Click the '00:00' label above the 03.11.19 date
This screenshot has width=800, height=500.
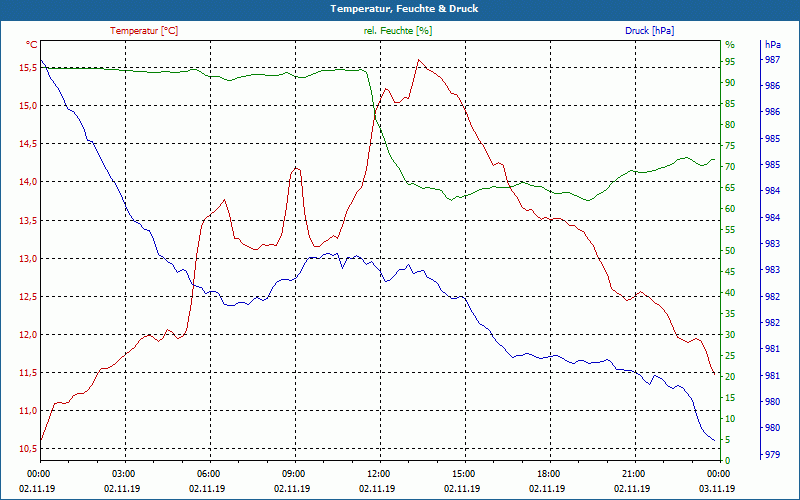[717, 474]
